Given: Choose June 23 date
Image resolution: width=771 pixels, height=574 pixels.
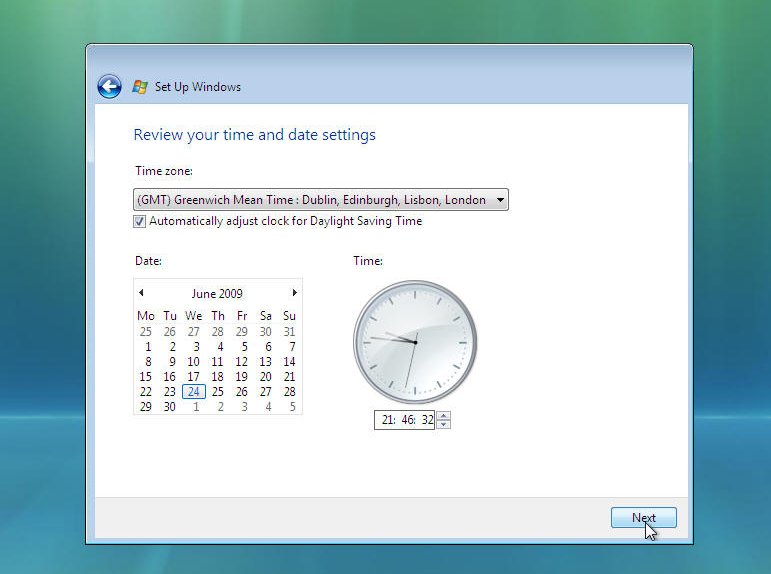Looking at the screenshot, I should pos(170,392).
